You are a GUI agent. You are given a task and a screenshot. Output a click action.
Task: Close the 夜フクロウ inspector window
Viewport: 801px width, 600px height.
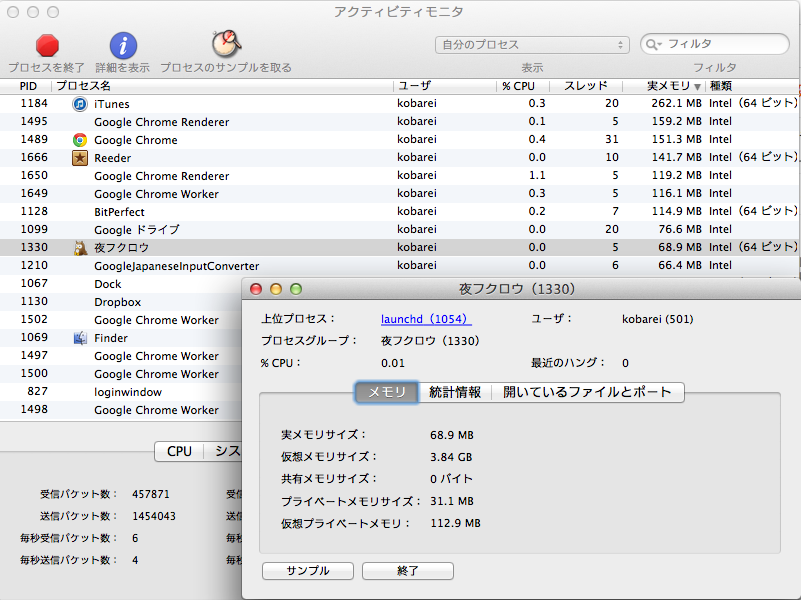tap(256, 290)
